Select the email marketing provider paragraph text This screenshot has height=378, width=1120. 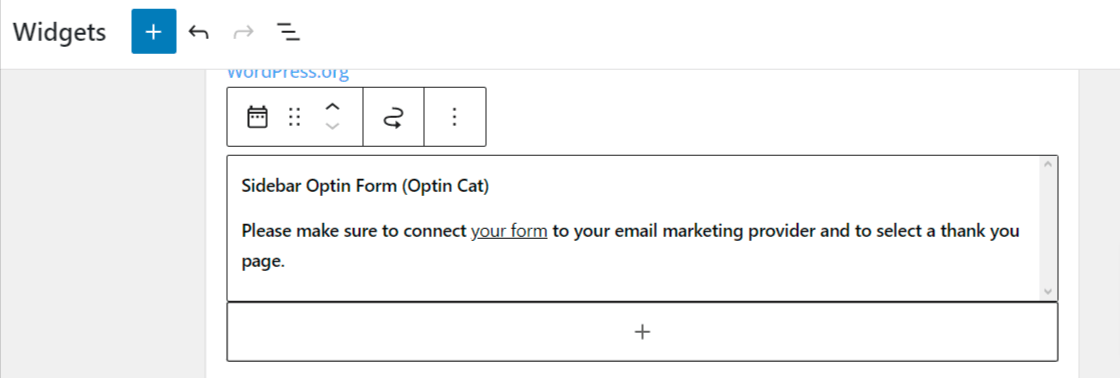[x=631, y=247]
